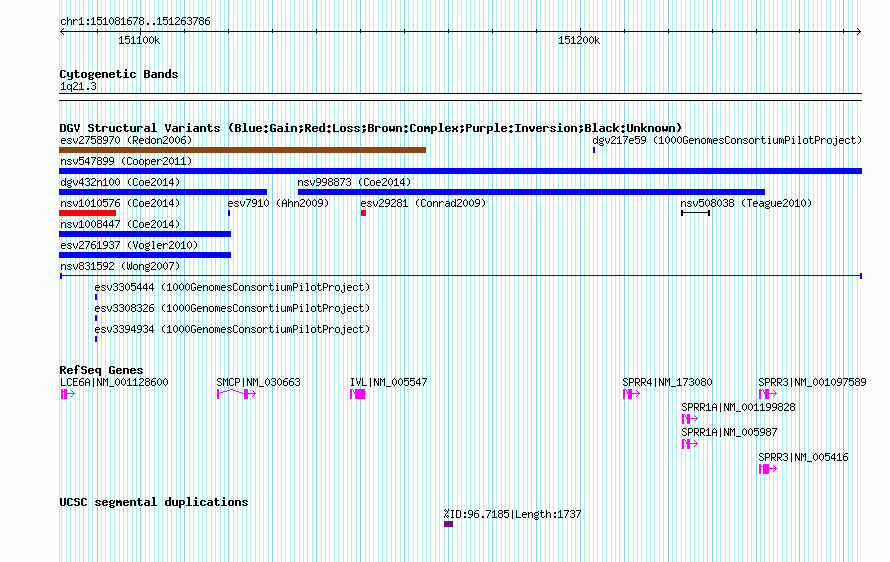The width and height of the screenshot is (890, 562).
Task: Open nsv1008447 (Coe2014) label
Action: point(120,224)
